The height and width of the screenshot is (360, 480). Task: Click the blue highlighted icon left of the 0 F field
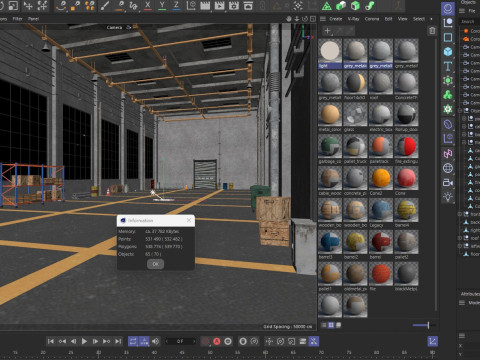point(144,341)
